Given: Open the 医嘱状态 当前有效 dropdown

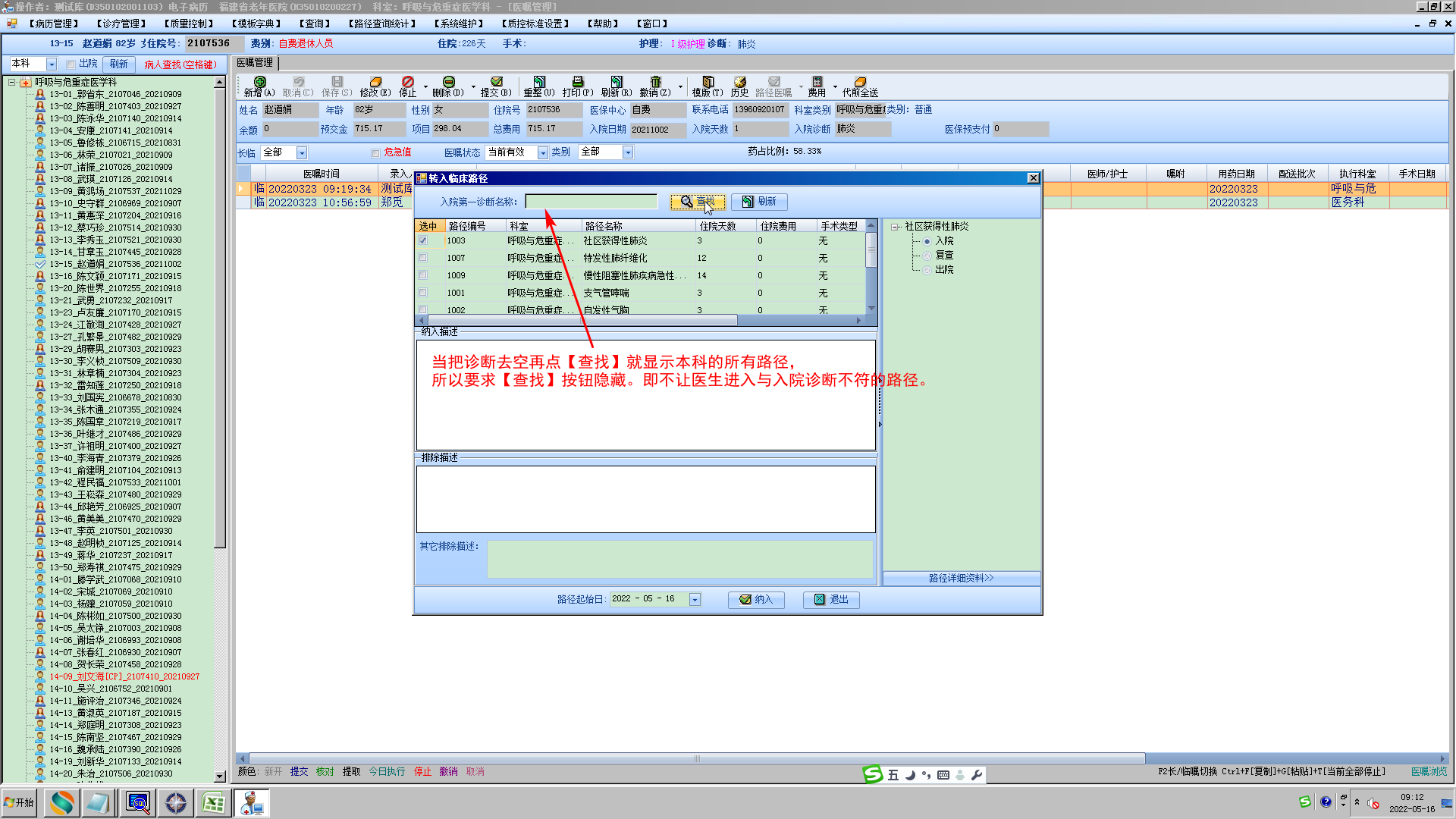Looking at the screenshot, I should pyautogui.click(x=542, y=153).
